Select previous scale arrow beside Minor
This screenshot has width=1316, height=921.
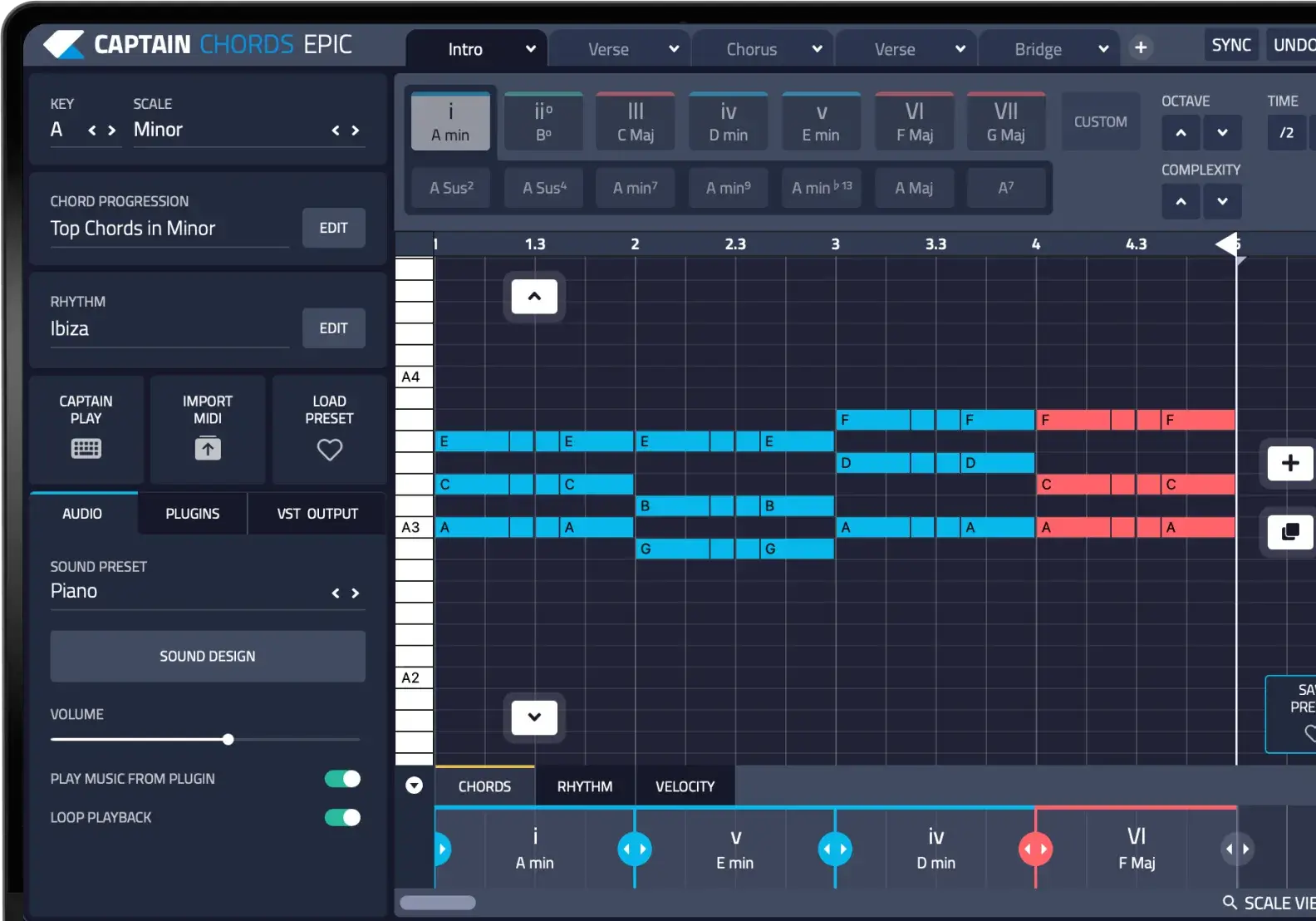coord(336,131)
